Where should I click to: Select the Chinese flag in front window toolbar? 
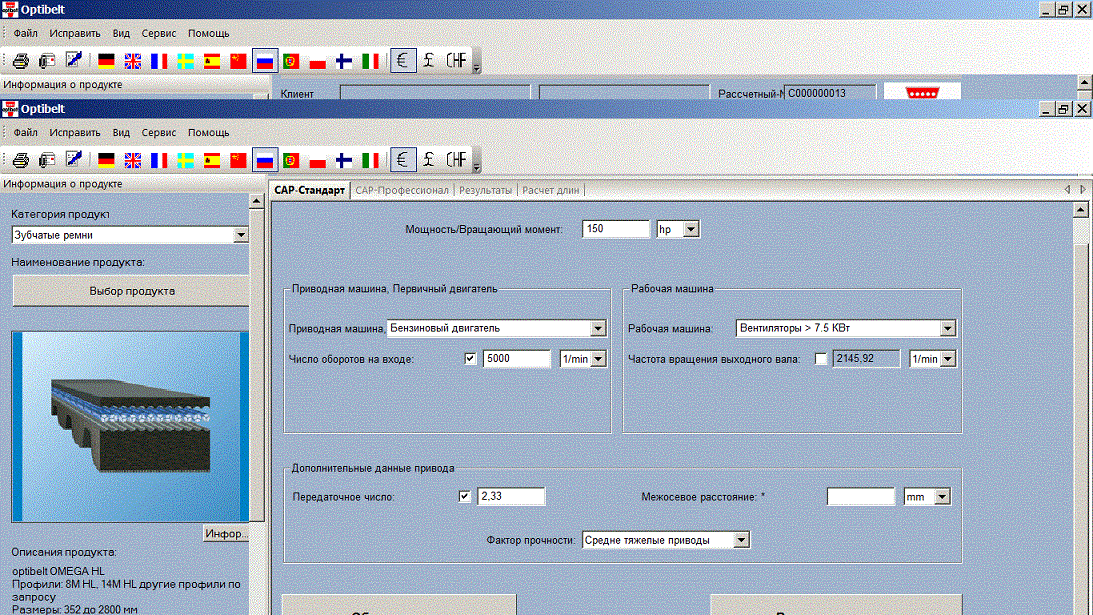tap(238, 160)
